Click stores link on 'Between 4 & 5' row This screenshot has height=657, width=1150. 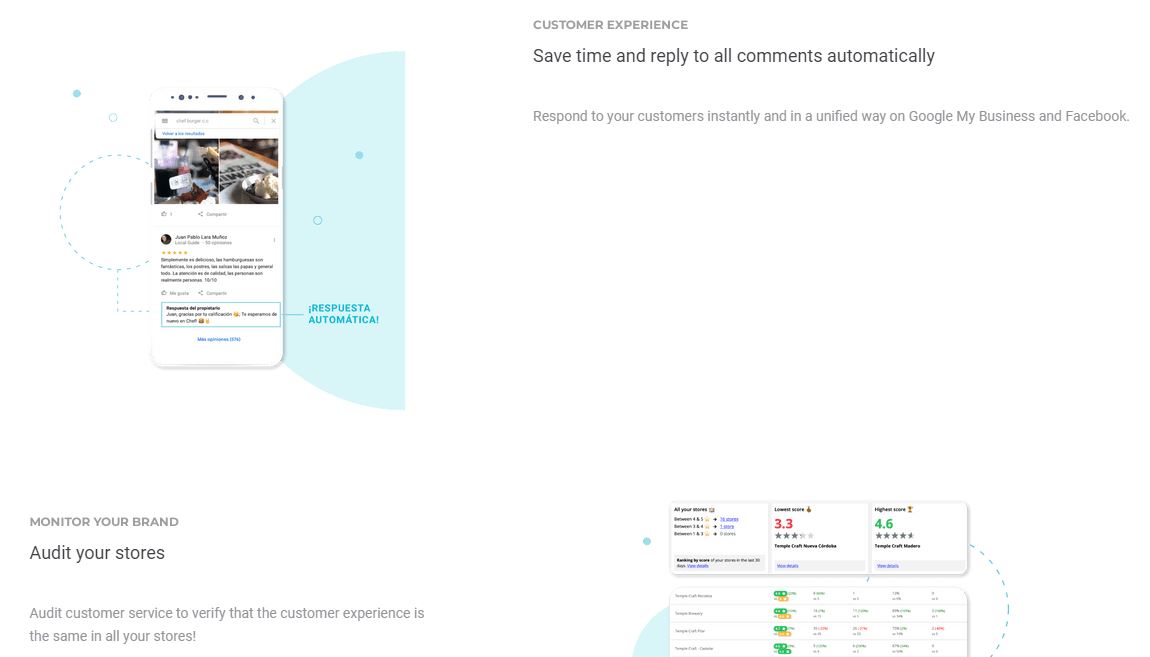point(729,519)
